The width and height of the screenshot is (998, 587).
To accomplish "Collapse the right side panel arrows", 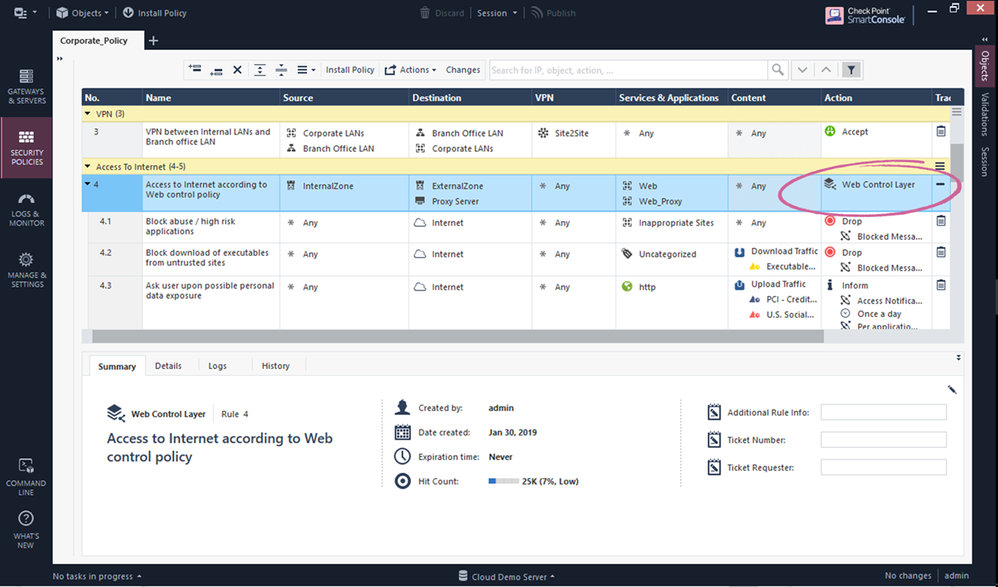I will coord(985,39).
